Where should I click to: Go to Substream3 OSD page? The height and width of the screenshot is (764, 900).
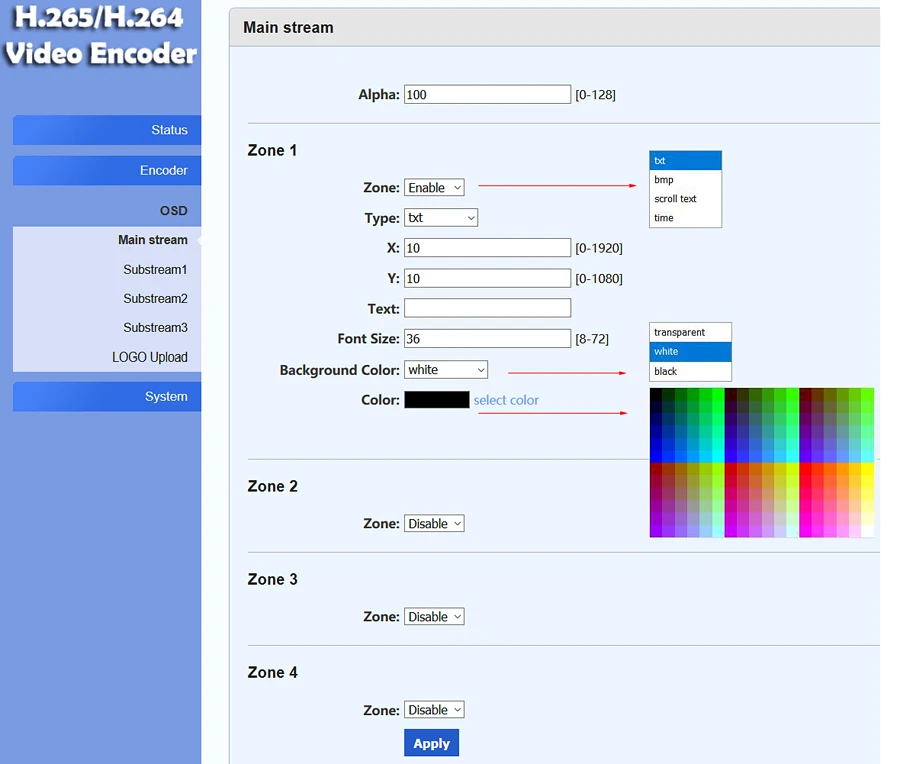click(155, 328)
